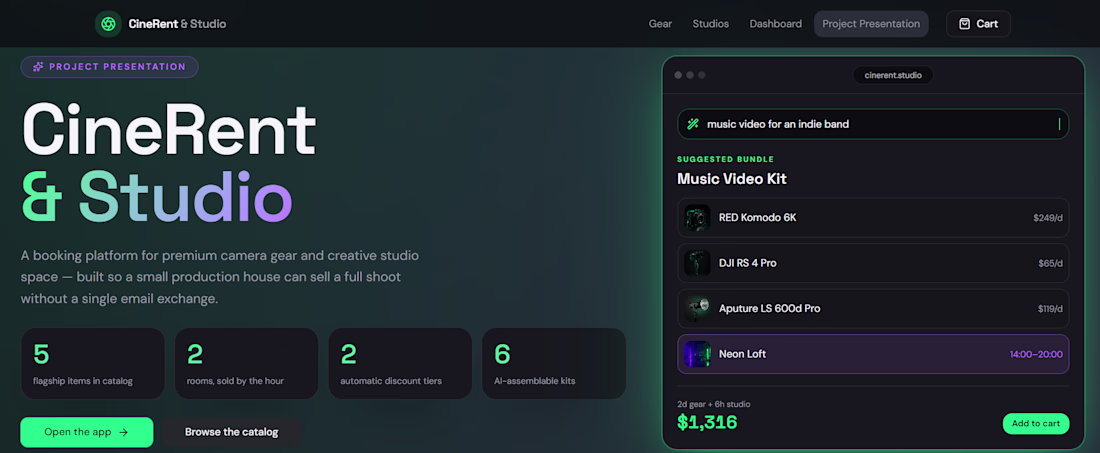Click the cinerent.studio address pill

click(893, 75)
